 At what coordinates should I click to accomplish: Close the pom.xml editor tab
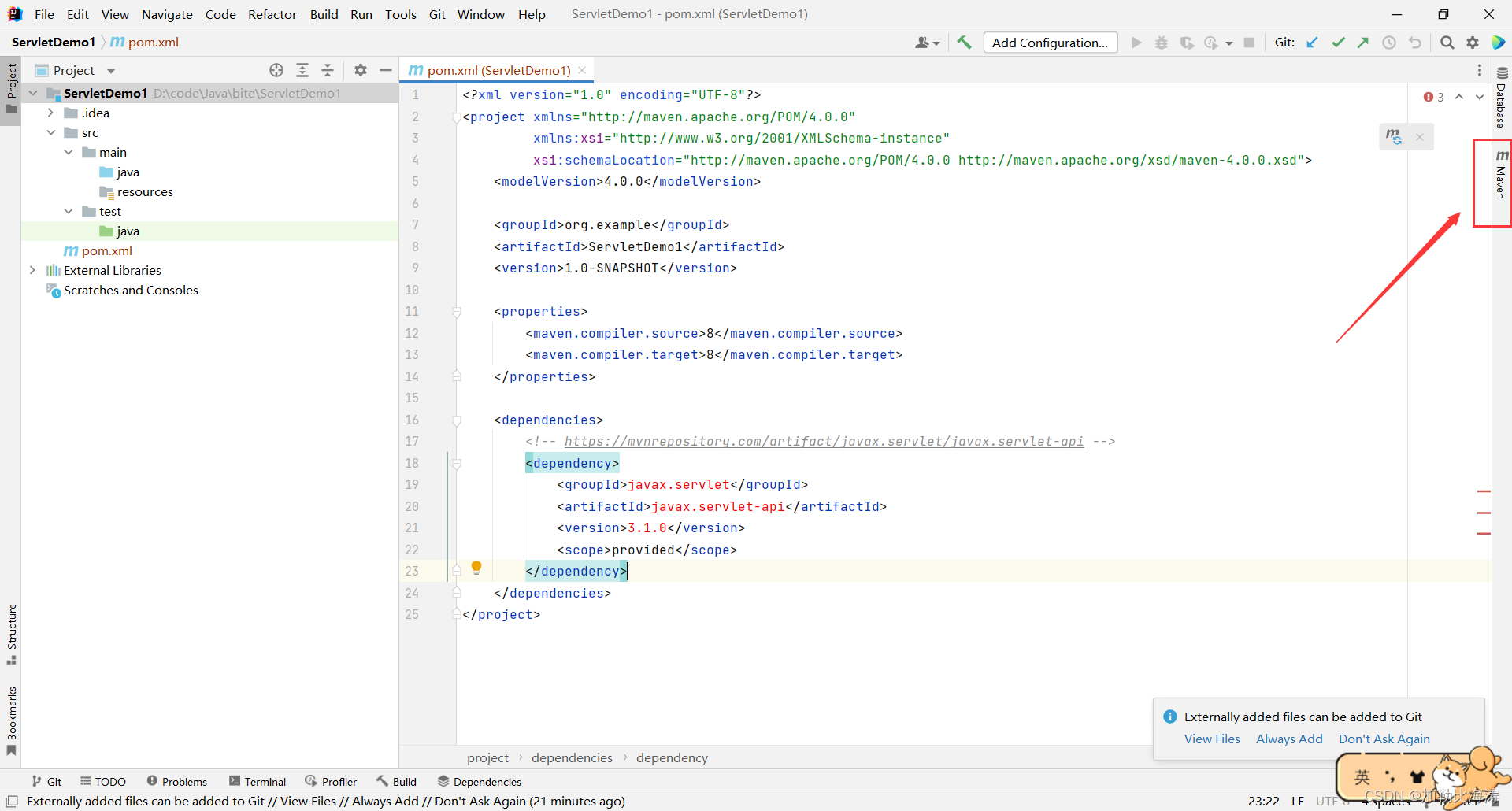pyautogui.click(x=582, y=70)
